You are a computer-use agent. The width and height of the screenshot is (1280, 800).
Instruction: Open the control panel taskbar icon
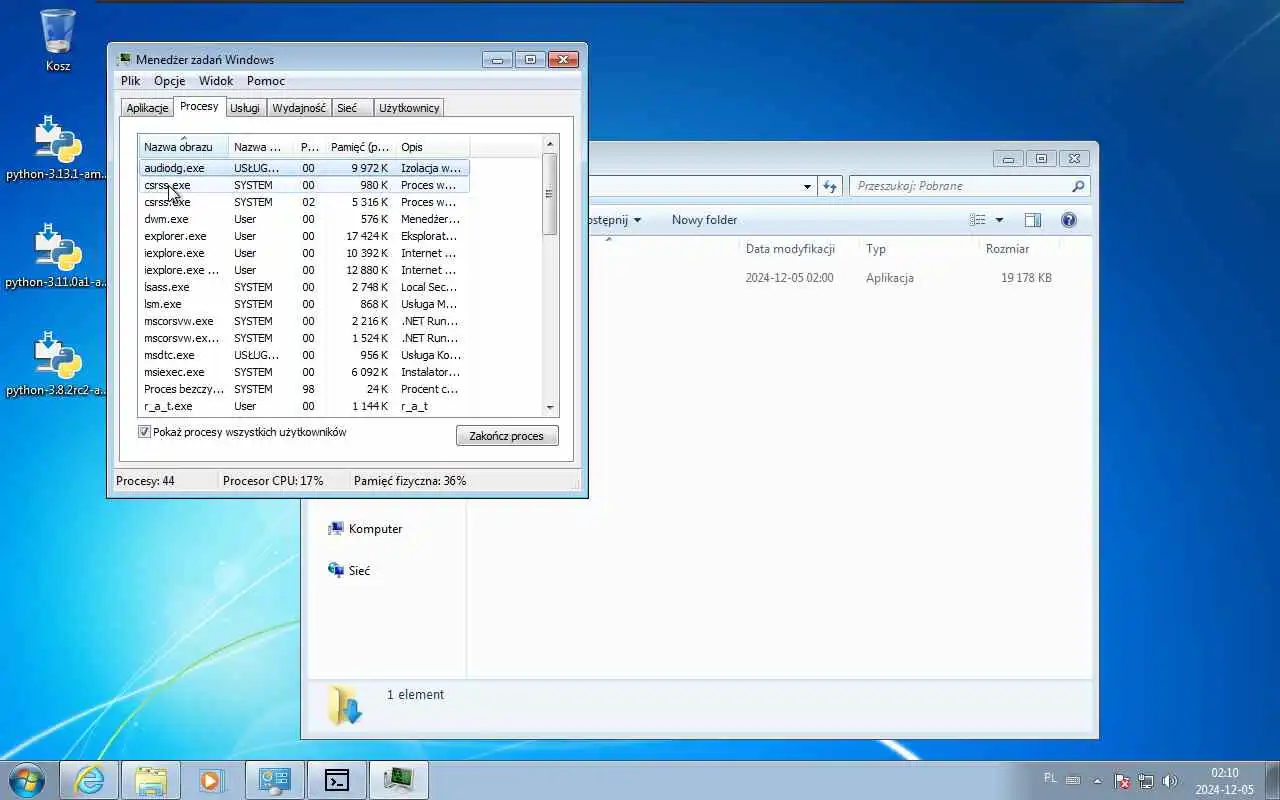point(275,780)
